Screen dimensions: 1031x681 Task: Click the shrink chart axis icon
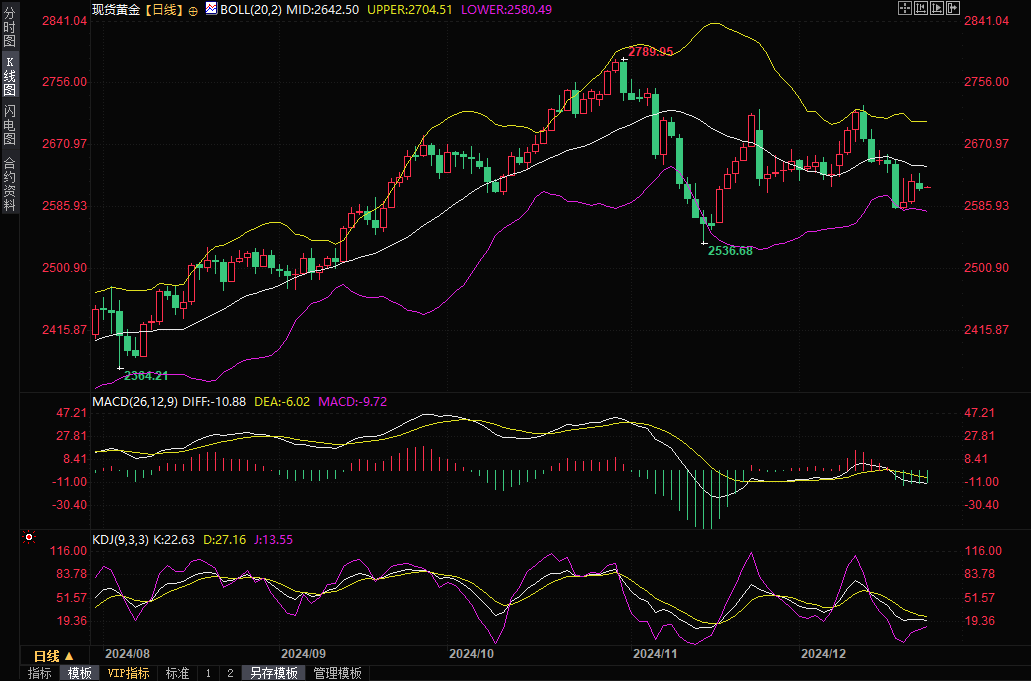click(920, 9)
